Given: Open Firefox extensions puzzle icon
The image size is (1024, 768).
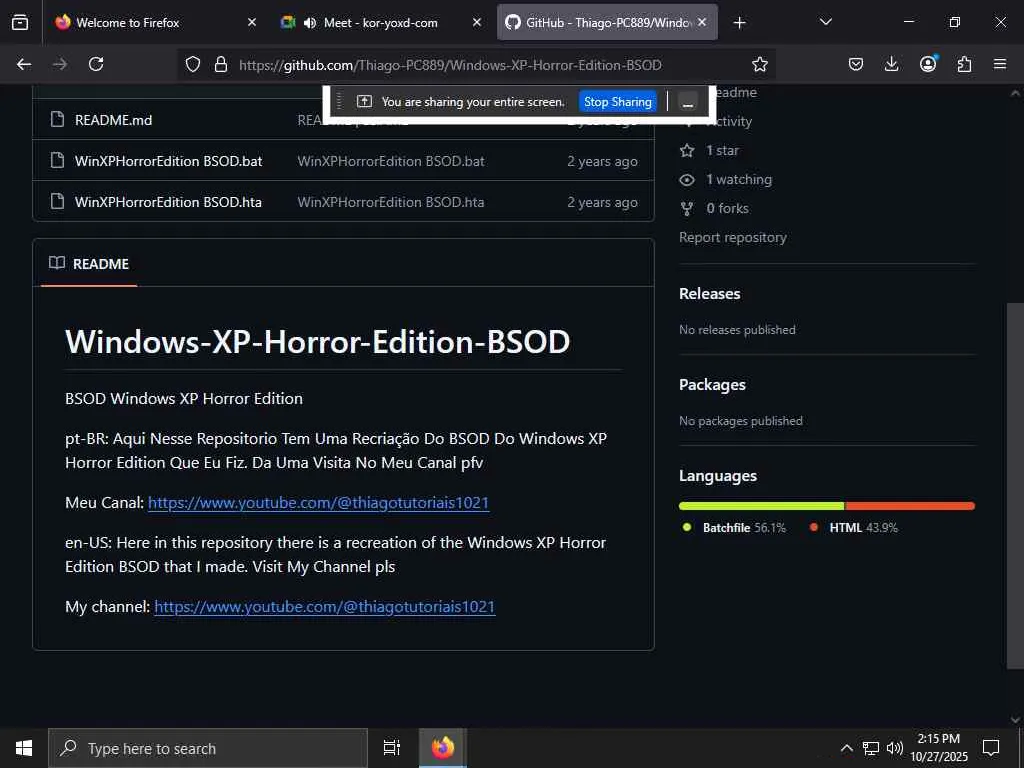Looking at the screenshot, I should pyautogui.click(x=964, y=64).
